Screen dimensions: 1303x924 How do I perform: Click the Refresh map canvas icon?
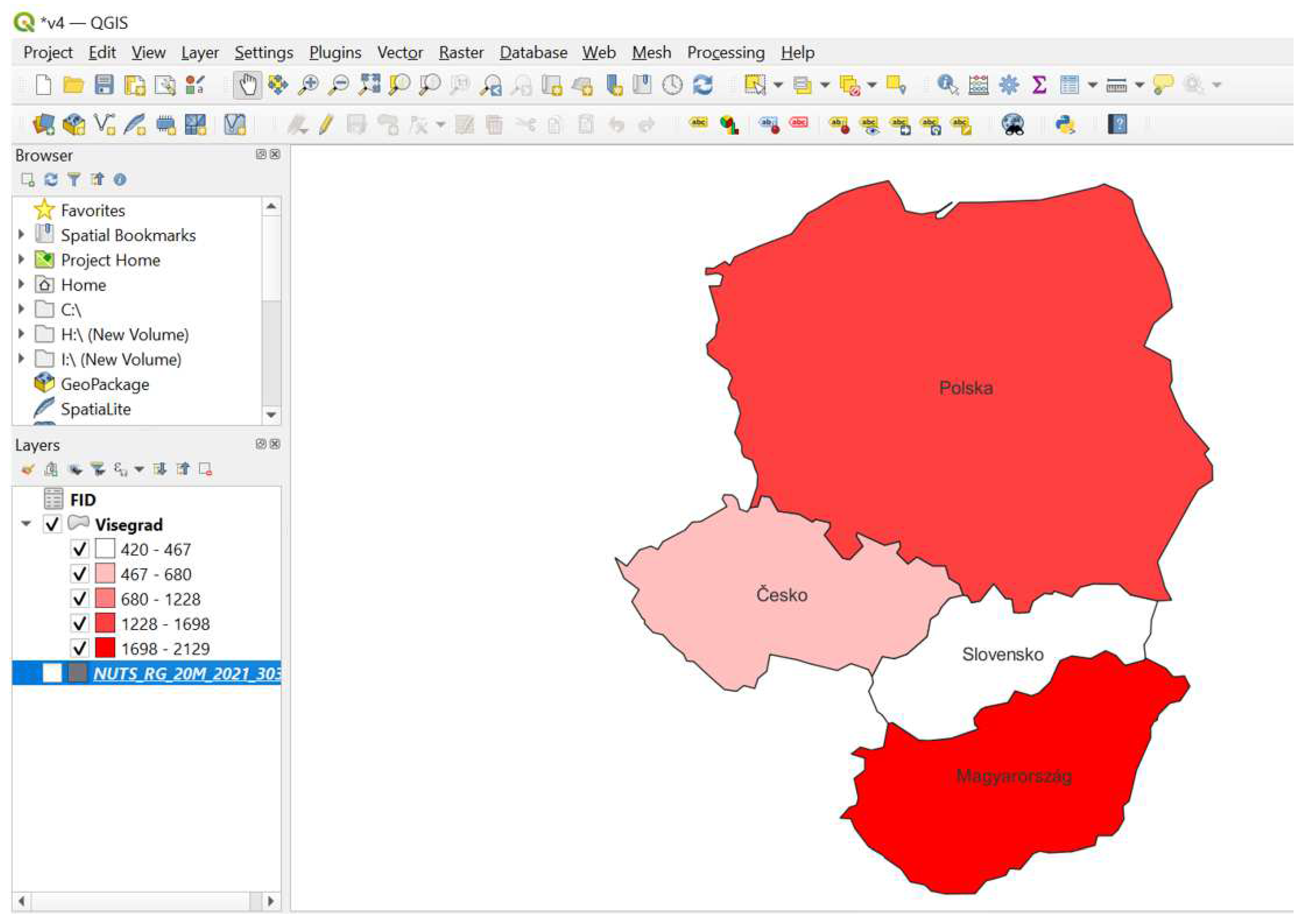click(703, 85)
